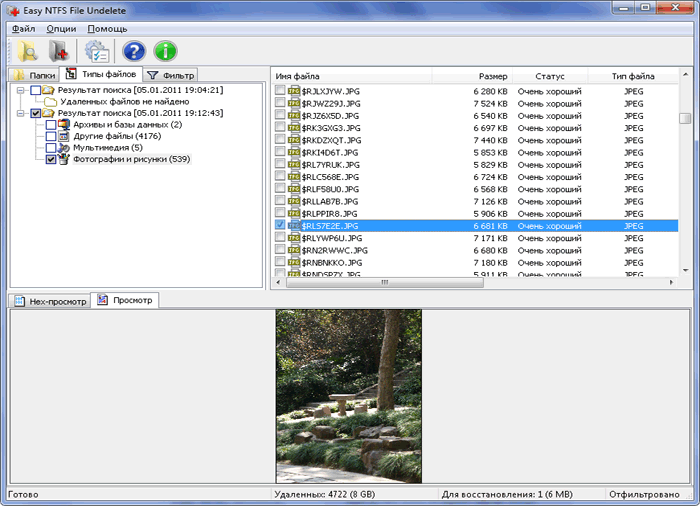The image size is (700, 506).
Task: Sort by the Статус column header
Action: (x=550, y=76)
